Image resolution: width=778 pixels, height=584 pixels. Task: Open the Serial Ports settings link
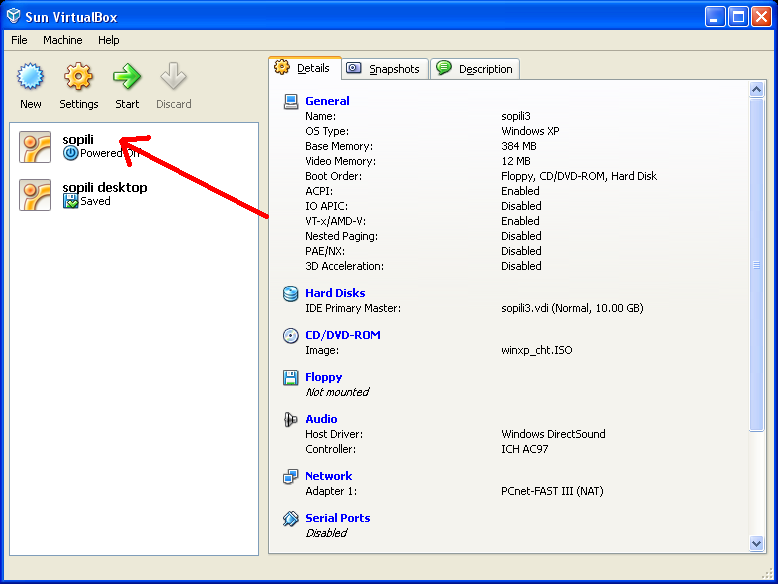[337, 518]
